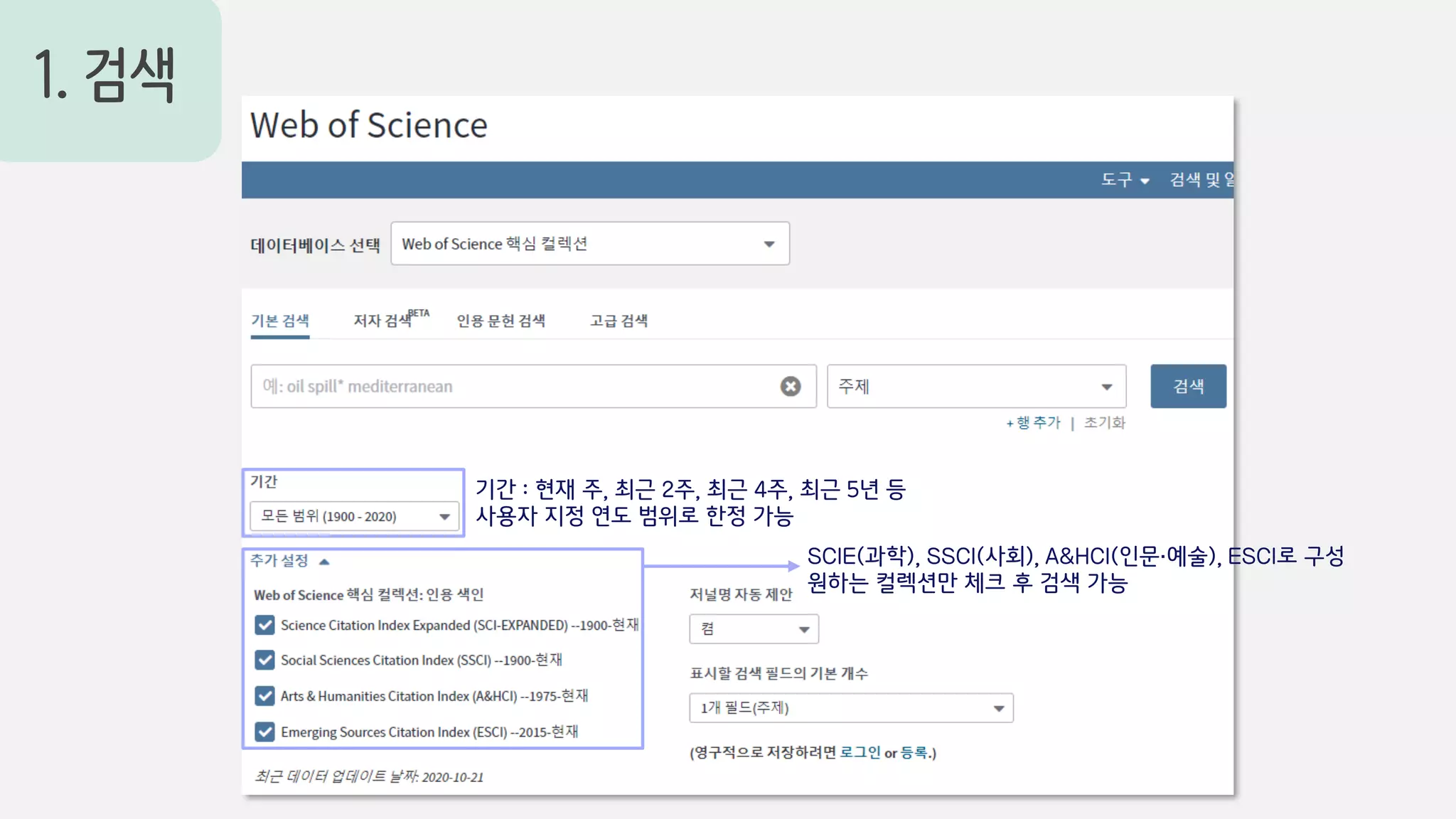Clear the search input with X icon

tap(790, 386)
